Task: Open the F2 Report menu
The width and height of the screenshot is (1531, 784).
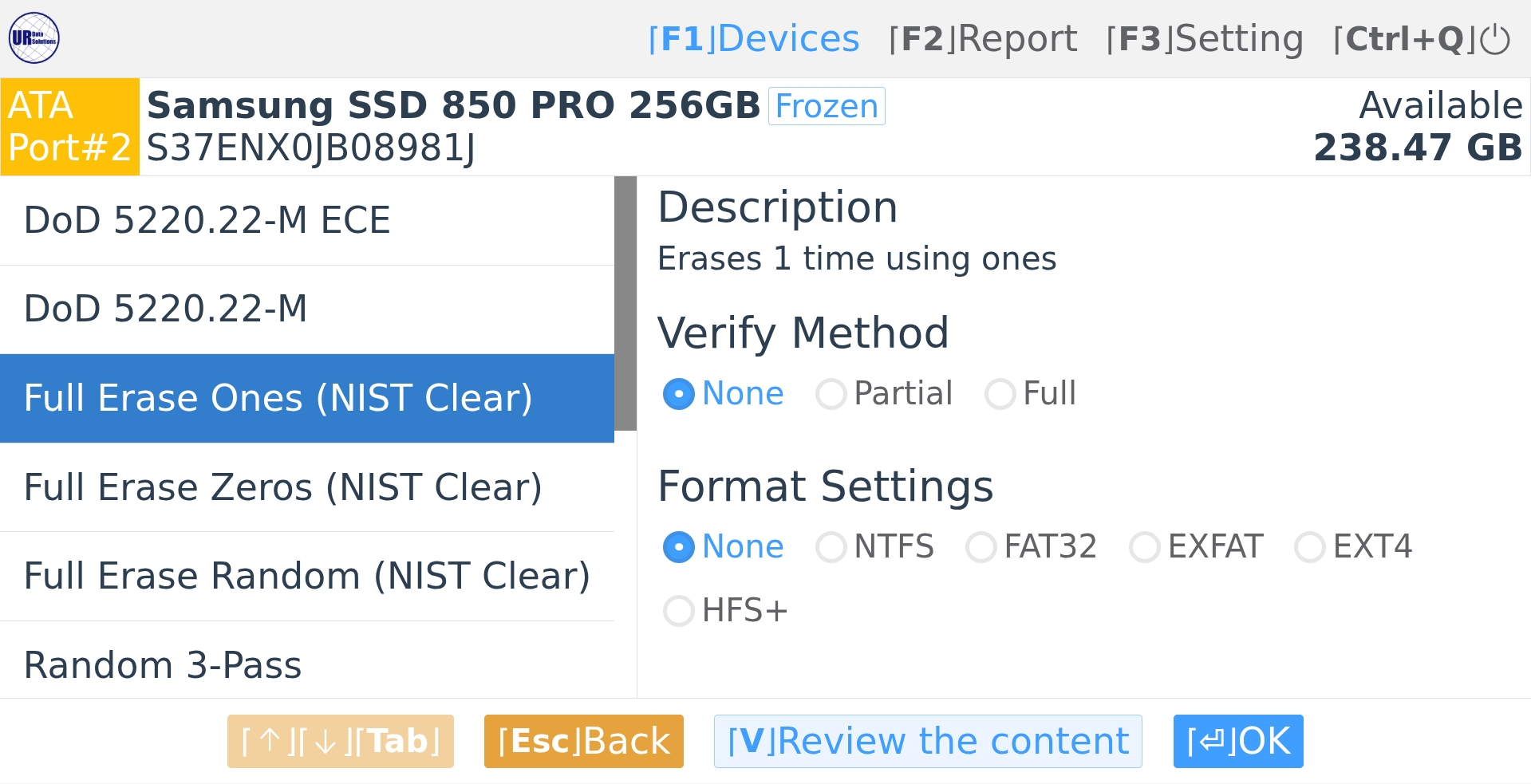Action: pyautogui.click(x=983, y=39)
